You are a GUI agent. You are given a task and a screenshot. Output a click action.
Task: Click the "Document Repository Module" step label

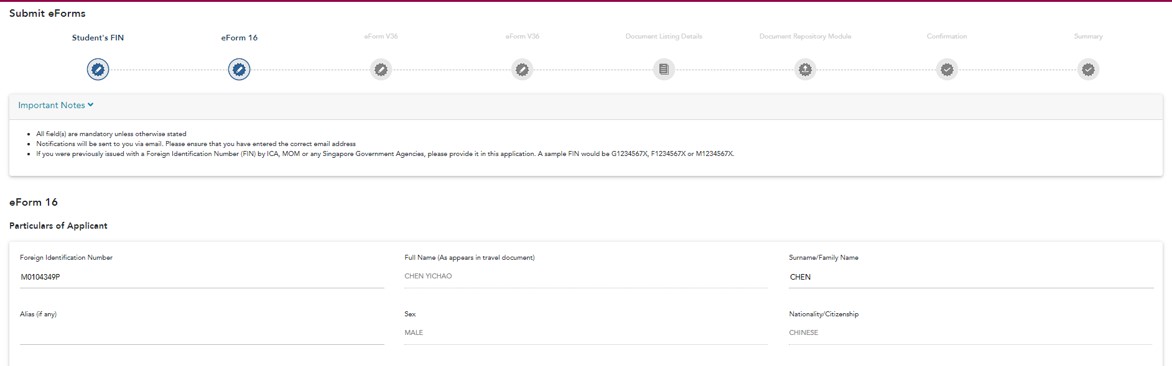[x=805, y=36]
